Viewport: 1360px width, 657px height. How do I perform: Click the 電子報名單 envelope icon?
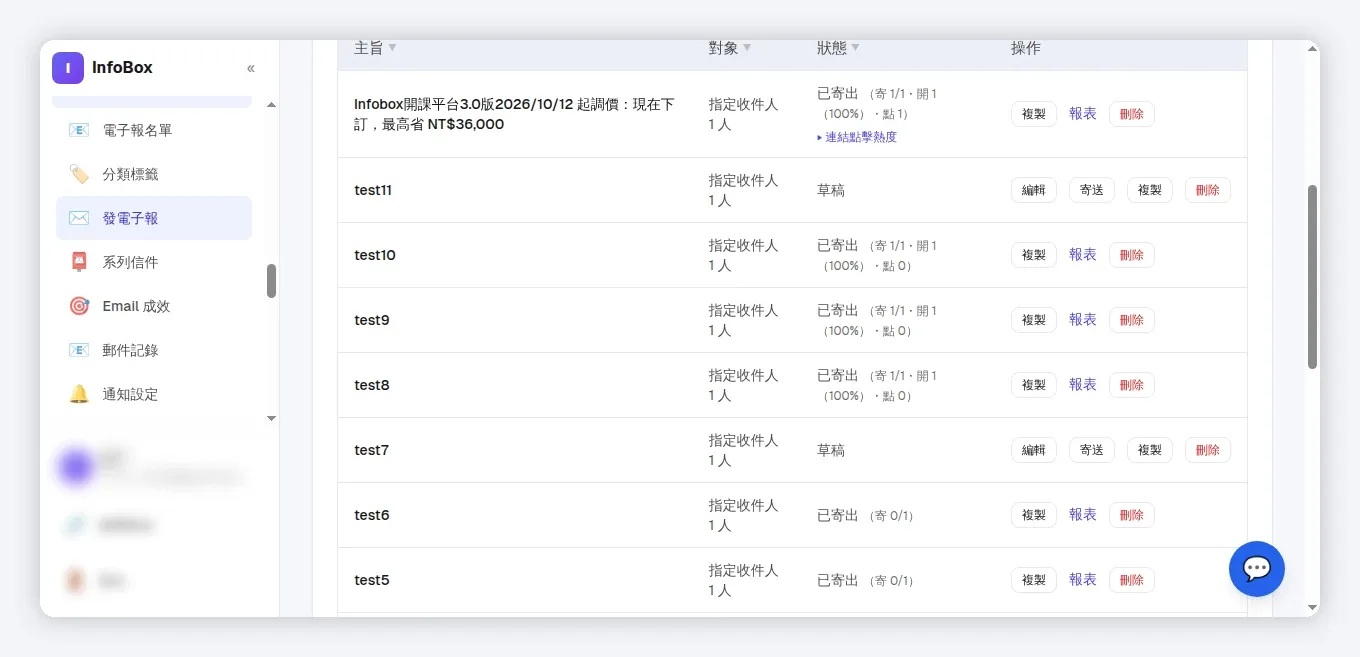pyautogui.click(x=79, y=130)
